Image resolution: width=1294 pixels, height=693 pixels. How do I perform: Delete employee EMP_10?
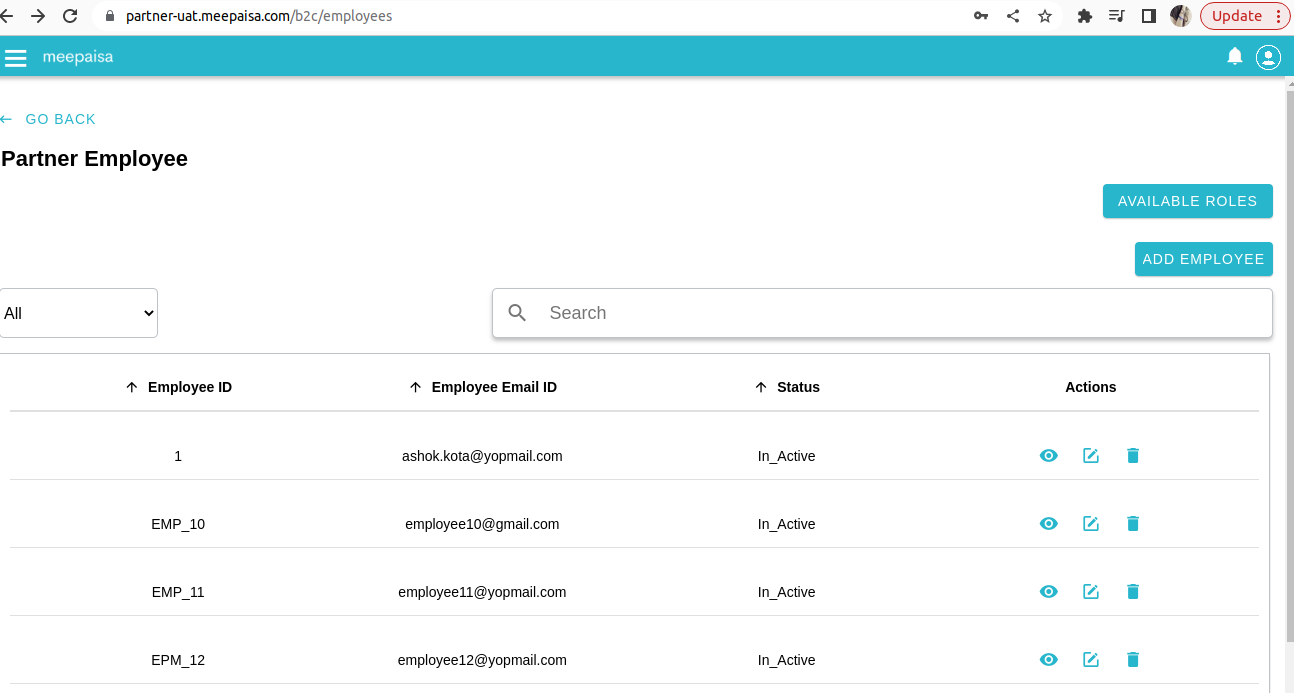(1133, 524)
